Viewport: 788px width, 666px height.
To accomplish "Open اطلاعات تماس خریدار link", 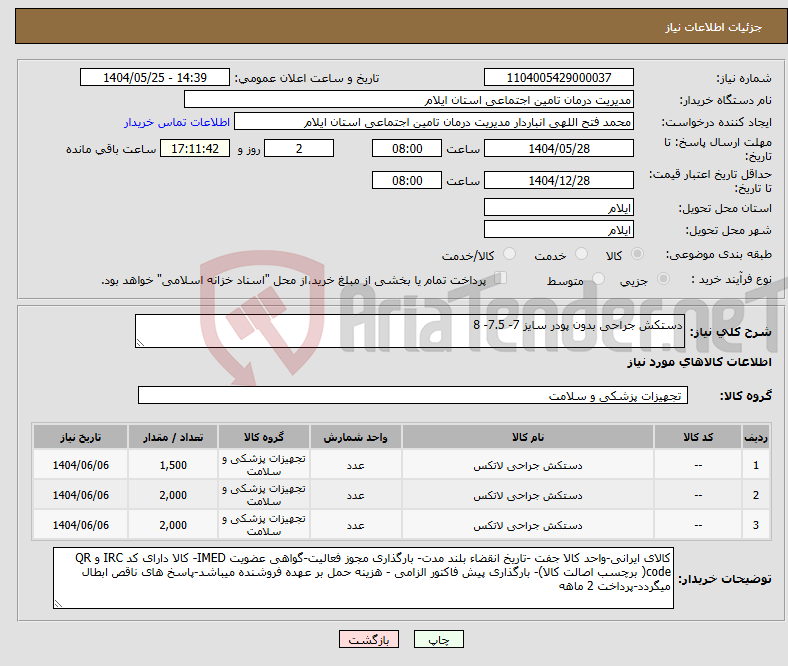I will click(177, 122).
